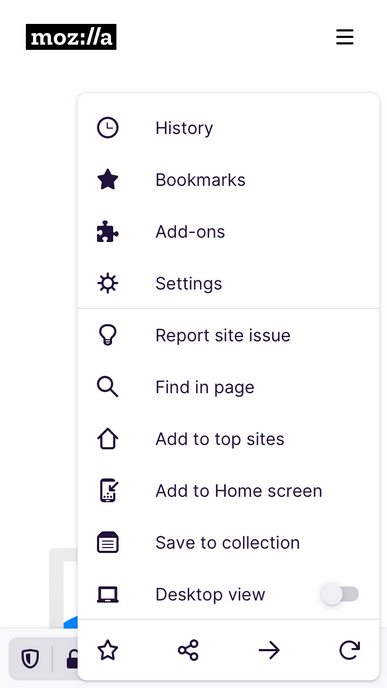
Task: Click the lock icon in address bar
Action: point(72,659)
